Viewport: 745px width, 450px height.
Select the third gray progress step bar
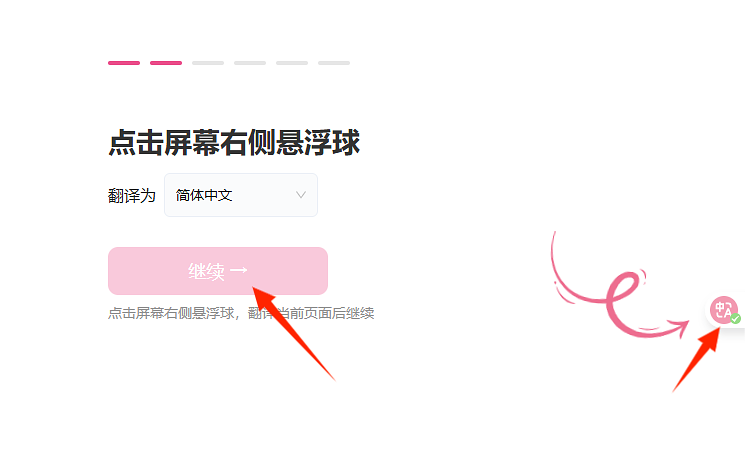click(x=208, y=63)
